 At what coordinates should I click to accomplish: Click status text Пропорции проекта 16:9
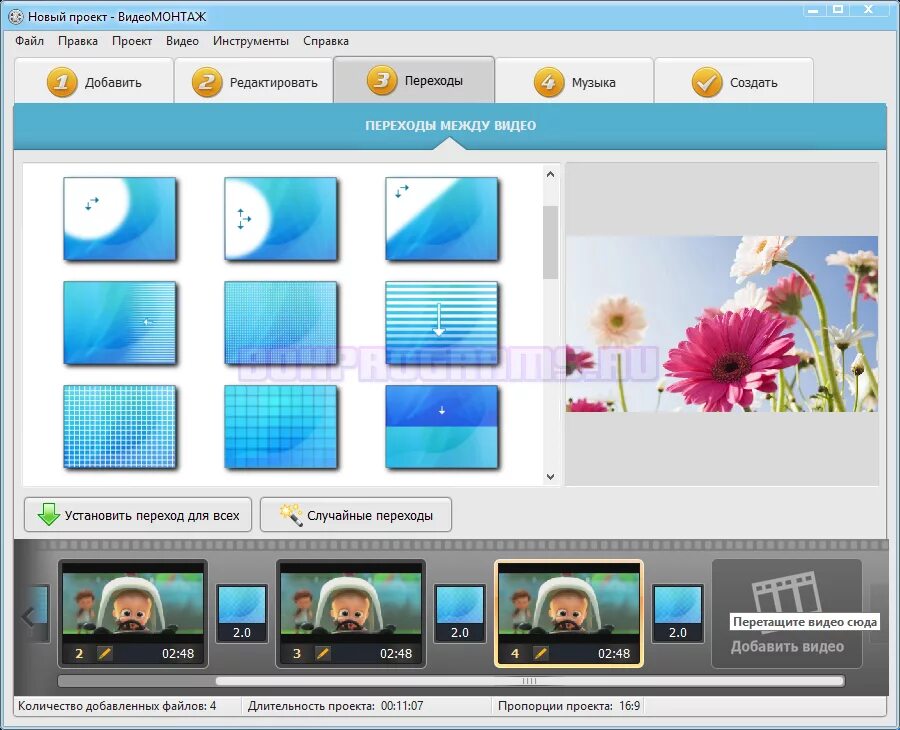pos(569,706)
